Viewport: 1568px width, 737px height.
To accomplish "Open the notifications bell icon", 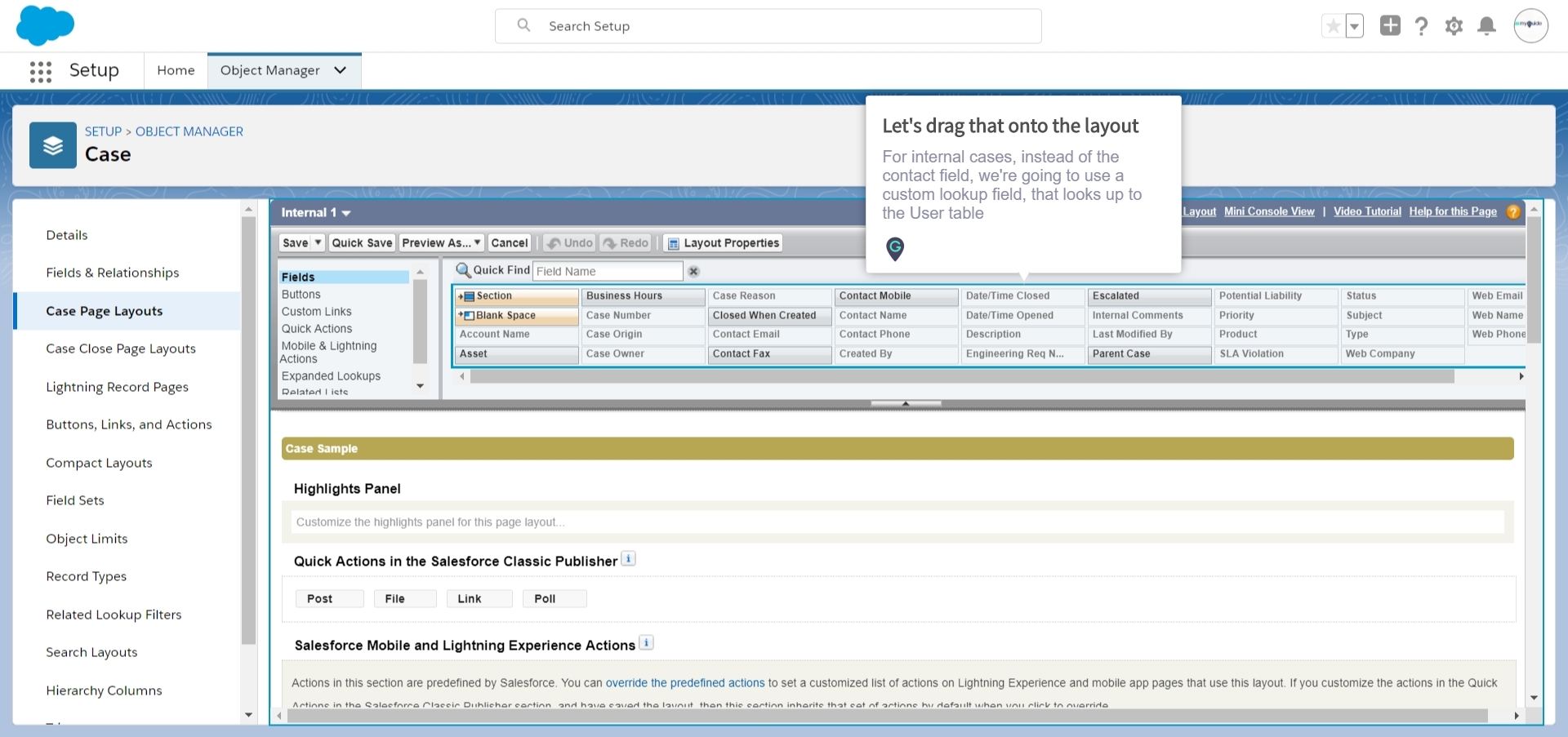I will [1487, 26].
